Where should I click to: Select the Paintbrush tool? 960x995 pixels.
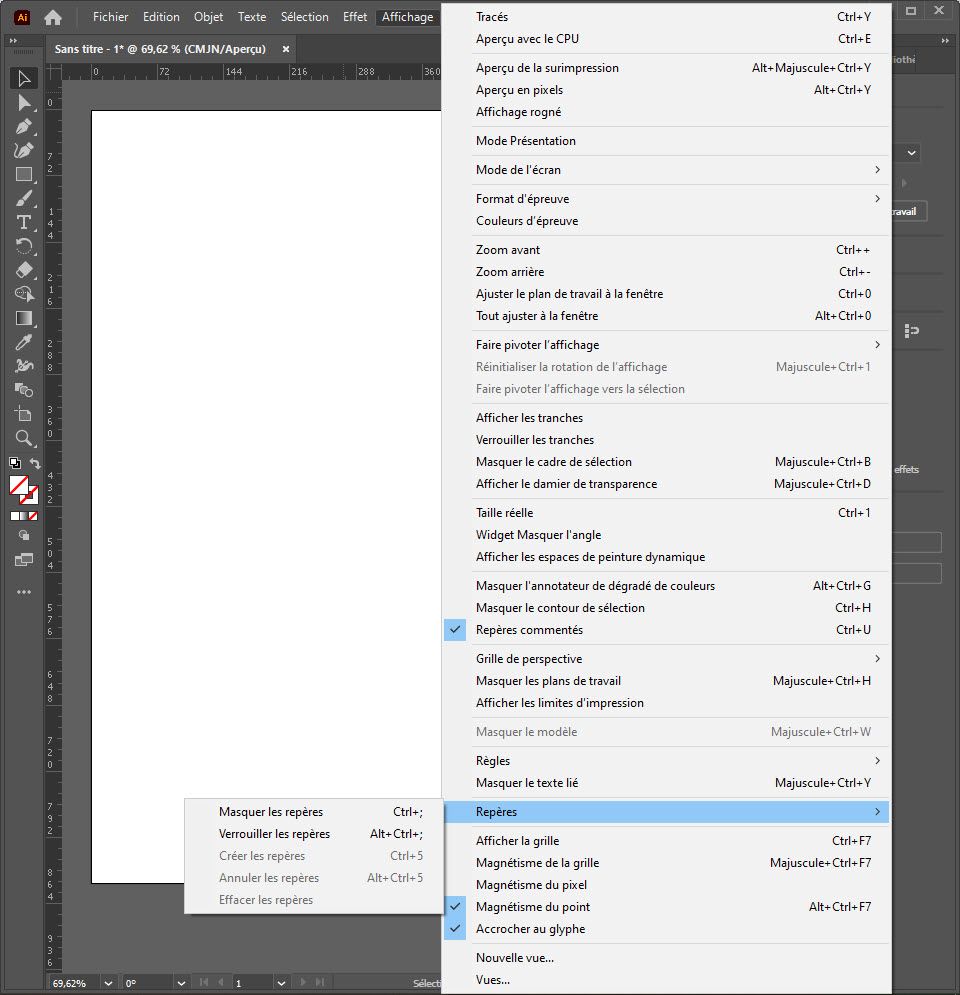click(x=23, y=199)
